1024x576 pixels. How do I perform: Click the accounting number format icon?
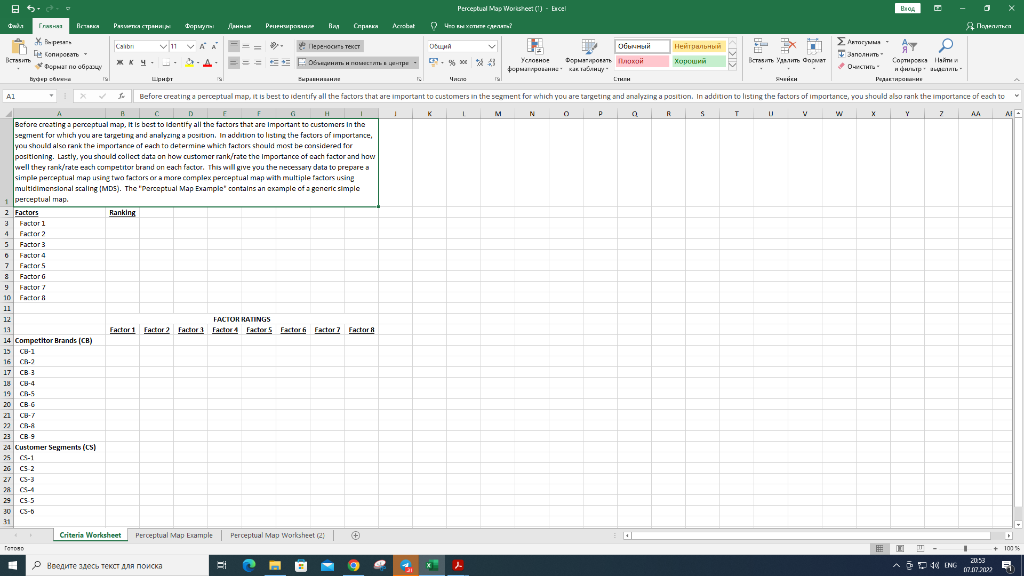tap(434, 63)
